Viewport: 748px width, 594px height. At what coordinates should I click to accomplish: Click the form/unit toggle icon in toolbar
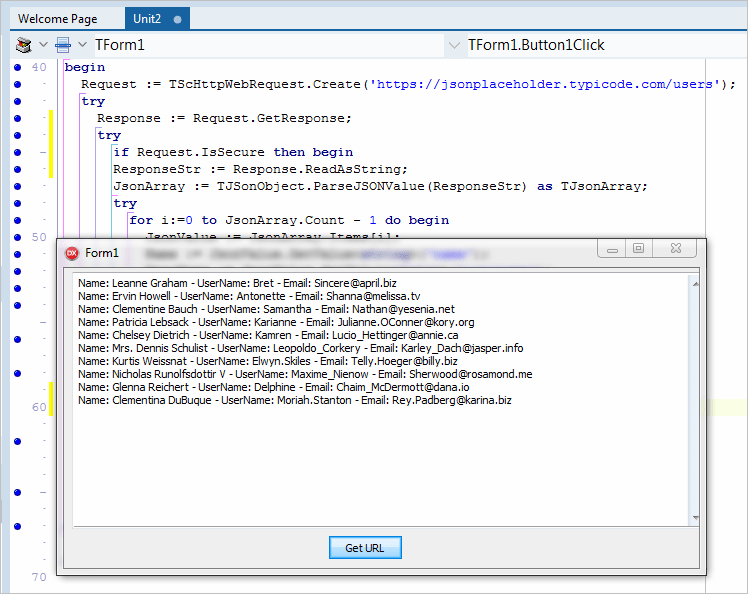click(63, 45)
